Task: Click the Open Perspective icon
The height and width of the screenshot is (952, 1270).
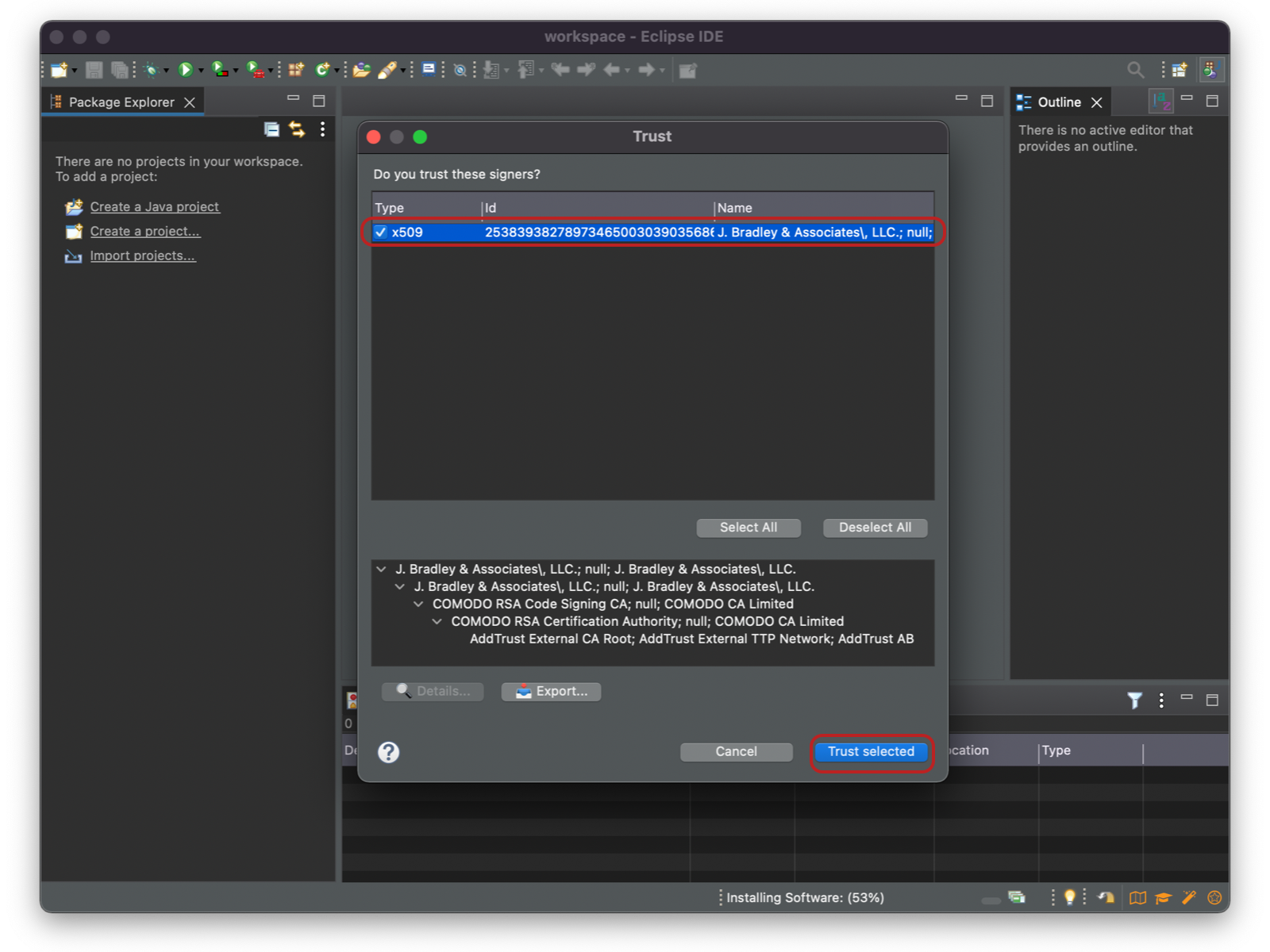Action: (1180, 70)
